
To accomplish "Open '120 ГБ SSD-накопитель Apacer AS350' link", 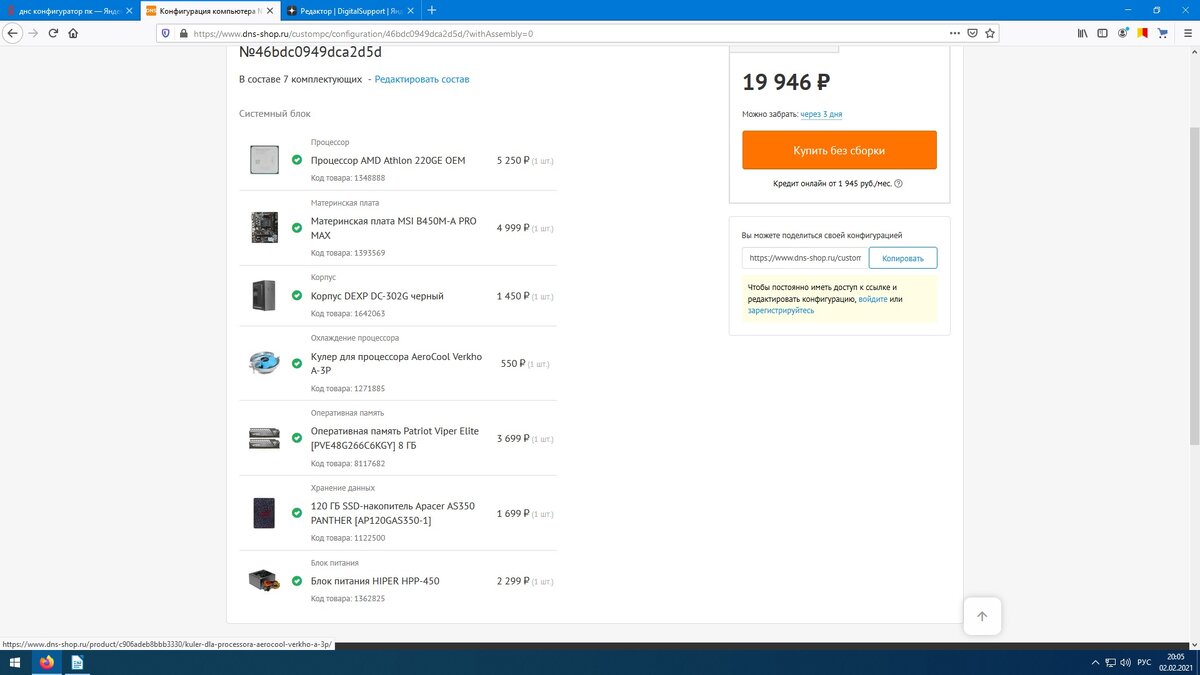I will 393,513.
